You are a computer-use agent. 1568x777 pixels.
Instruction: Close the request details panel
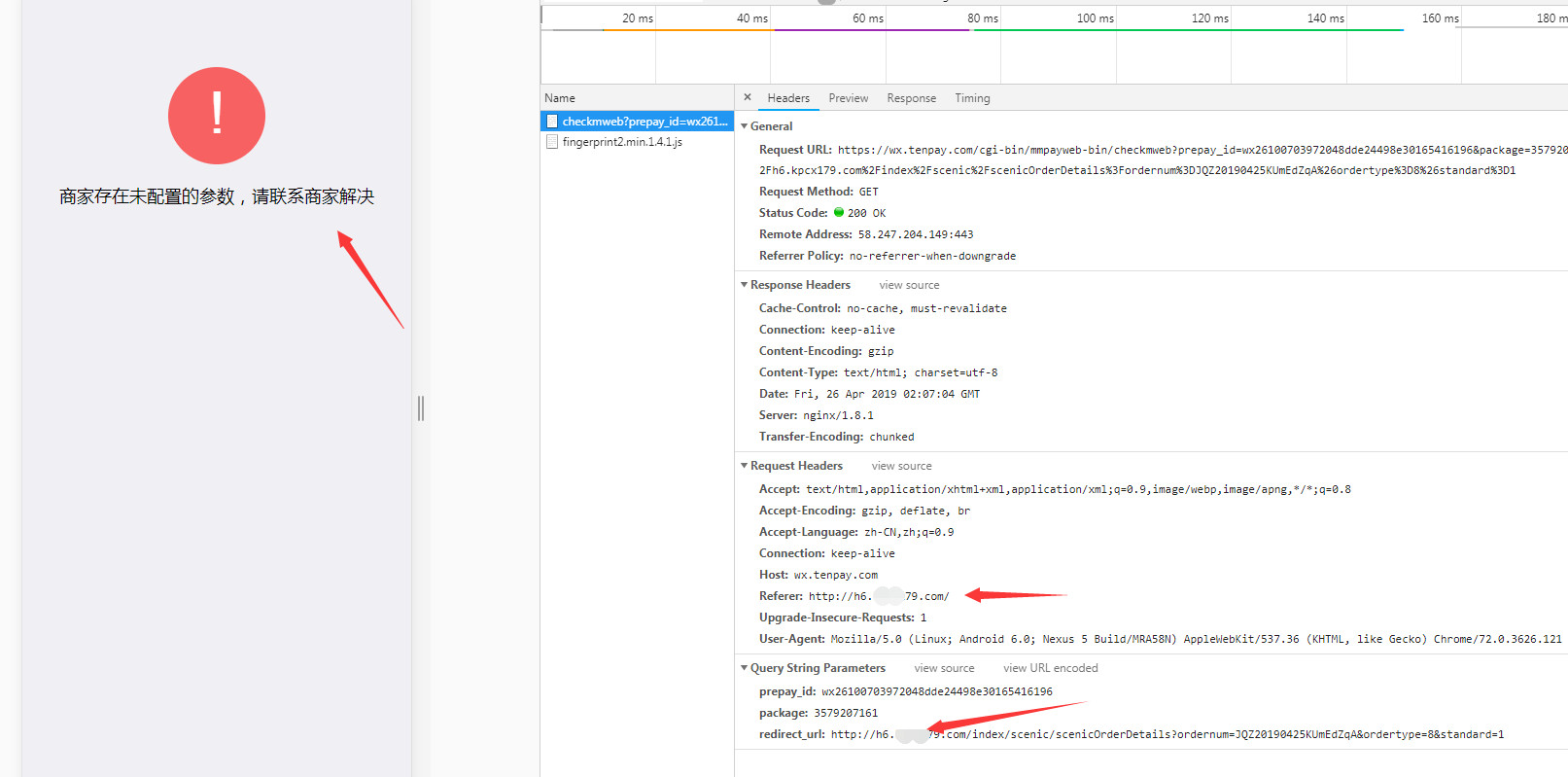(747, 97)
